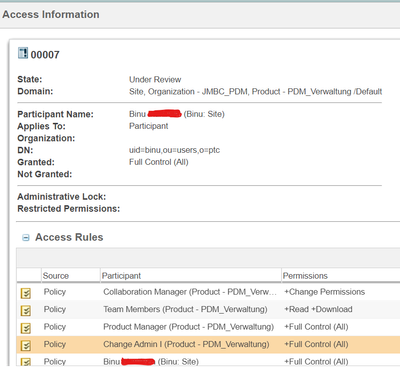400x367 pixels.
Task: Click the 'Administrative Lock:' label
Action: 62,197
